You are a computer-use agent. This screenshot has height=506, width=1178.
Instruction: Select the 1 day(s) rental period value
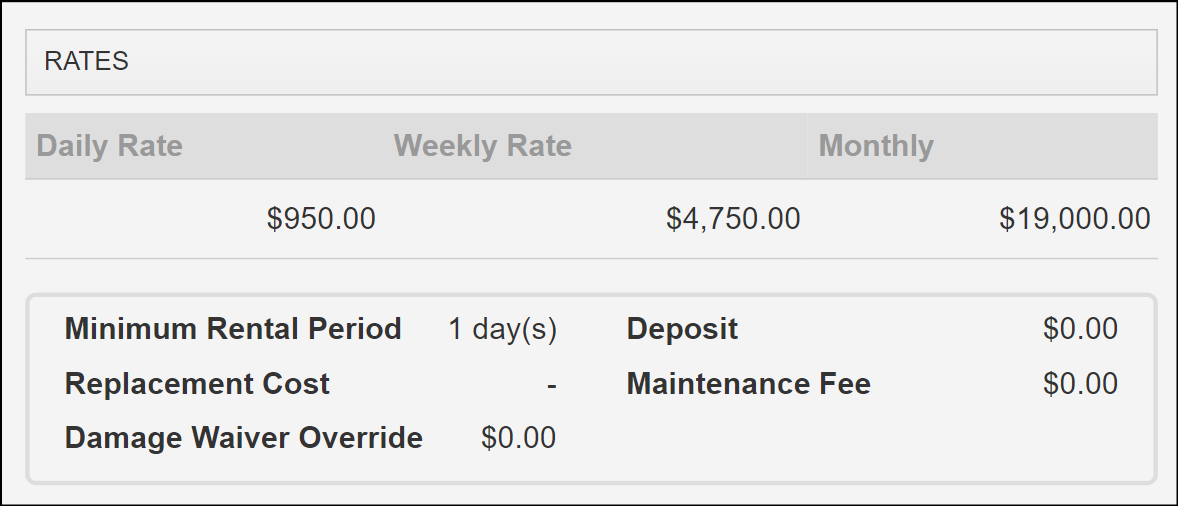click(502, 329)
